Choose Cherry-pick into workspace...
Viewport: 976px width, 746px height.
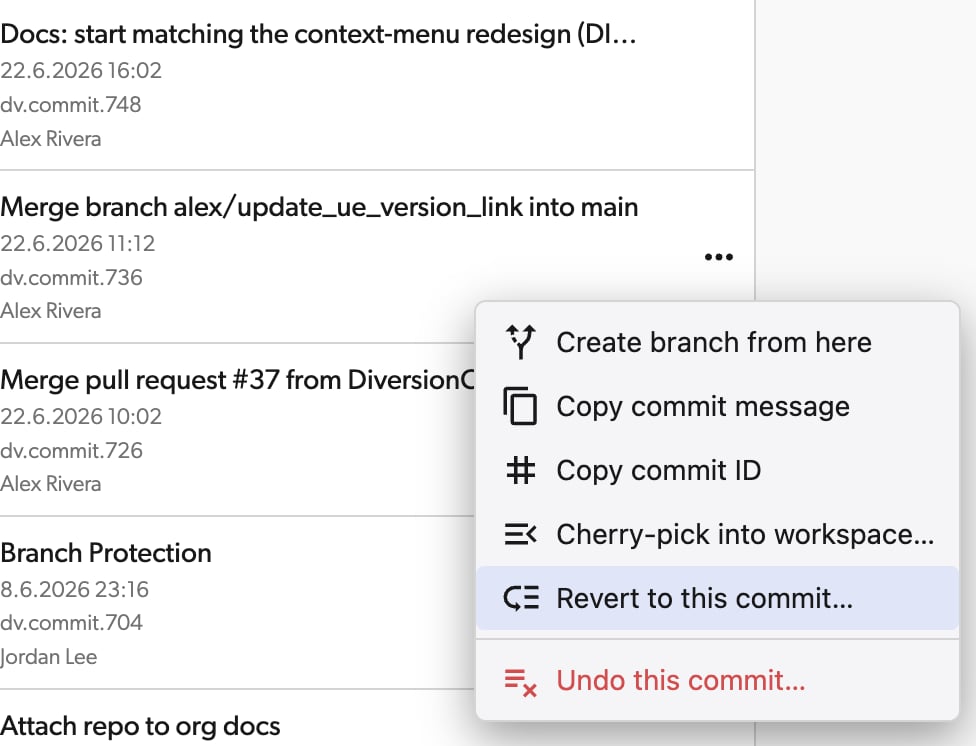click(x=717, y=534)
